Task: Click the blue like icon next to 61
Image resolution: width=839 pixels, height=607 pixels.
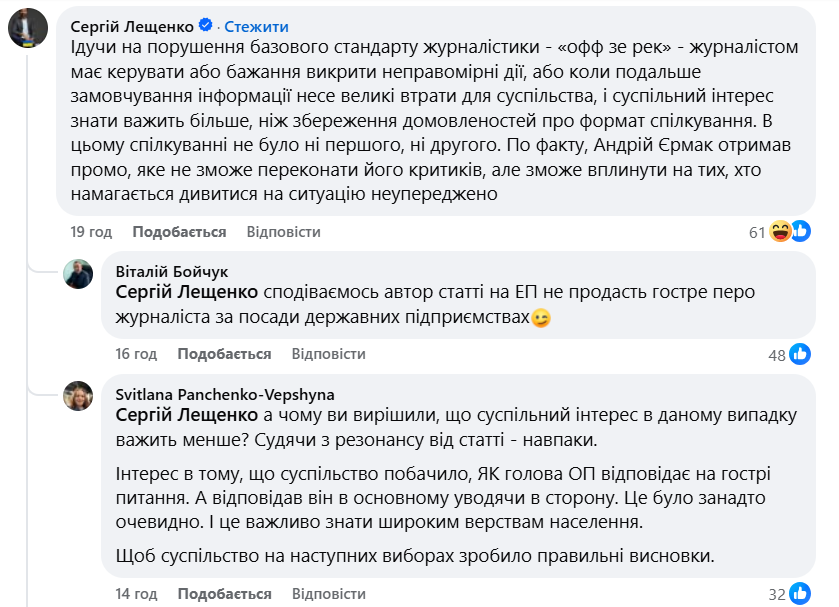Action: coord(800,232)
